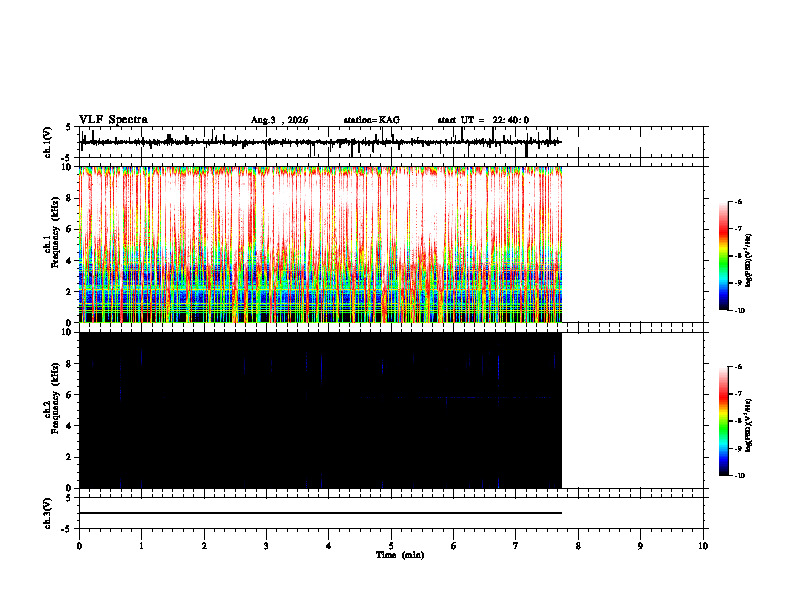Click the flat ch.3 voltage trace line
The height and width of the screenshot is (612, 792).
point(320,513)
